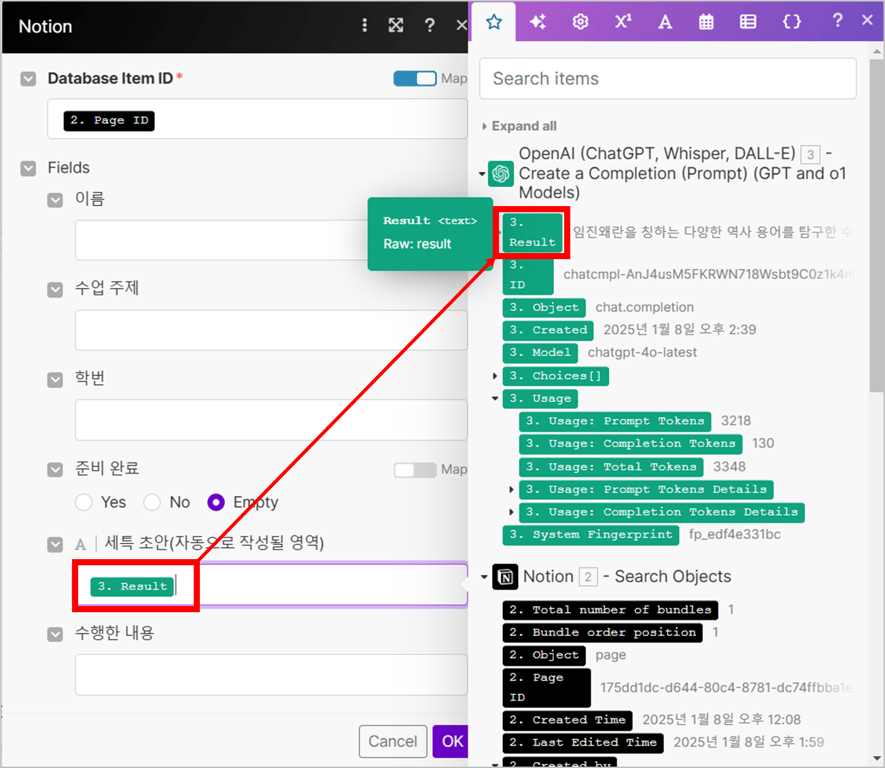Image resolution: width=885 pixels, height=768 pixels.
Task: Switch to the text functions A tab
Action: tap(665, 22)
